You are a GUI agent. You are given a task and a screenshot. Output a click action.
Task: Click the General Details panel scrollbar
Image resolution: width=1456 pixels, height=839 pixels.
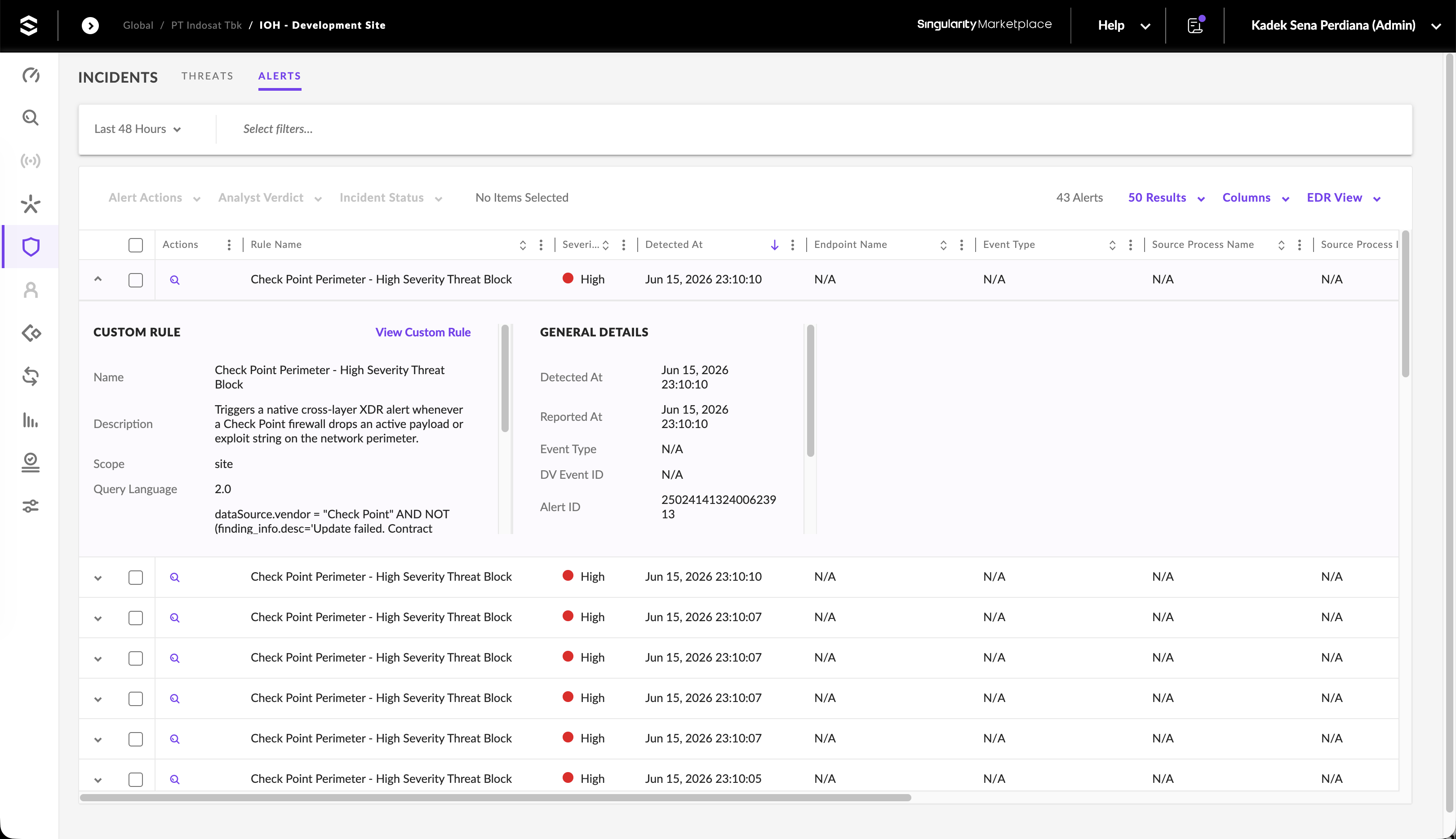click(810, 391)
